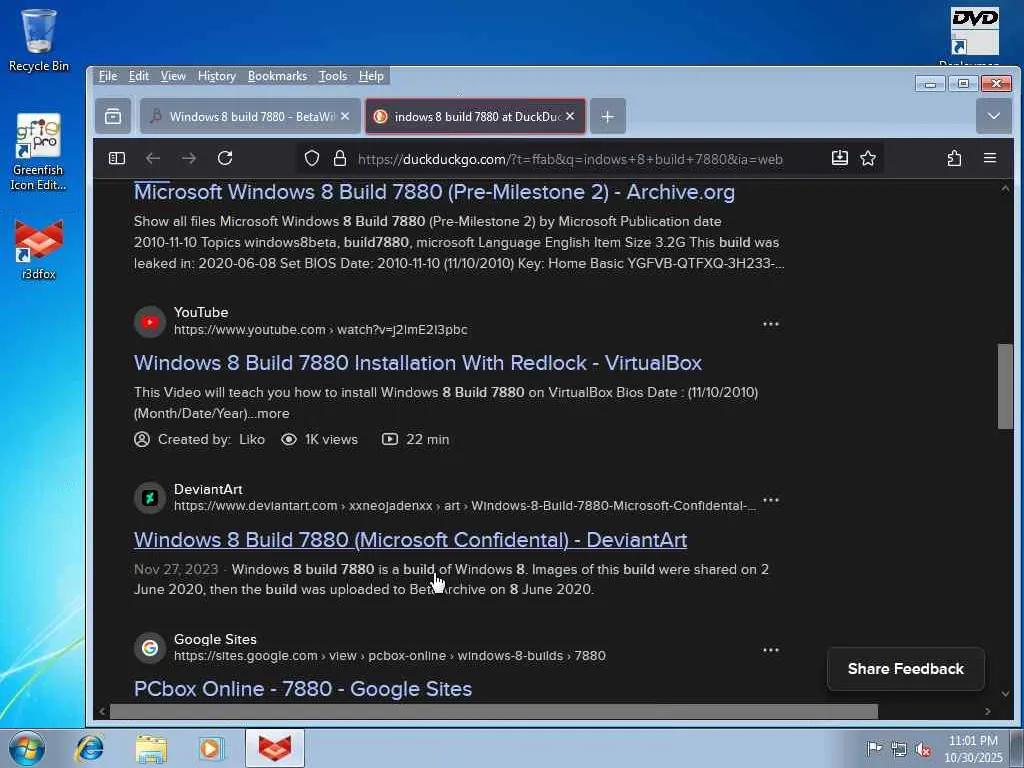Open the Windows Start button
Image resolution: width=1024 pixels, height=768 pixels.
tap(27, 748)
